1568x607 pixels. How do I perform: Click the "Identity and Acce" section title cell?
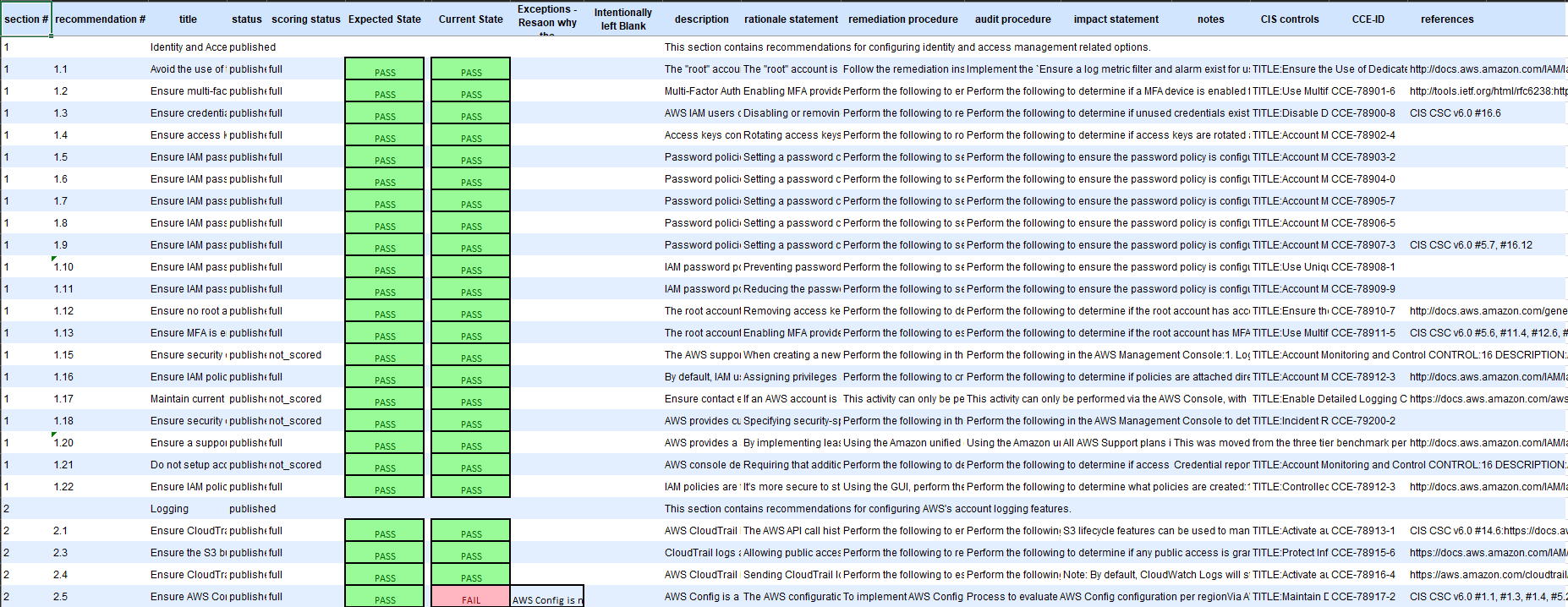pyautogui.click(x=188, y=47)
